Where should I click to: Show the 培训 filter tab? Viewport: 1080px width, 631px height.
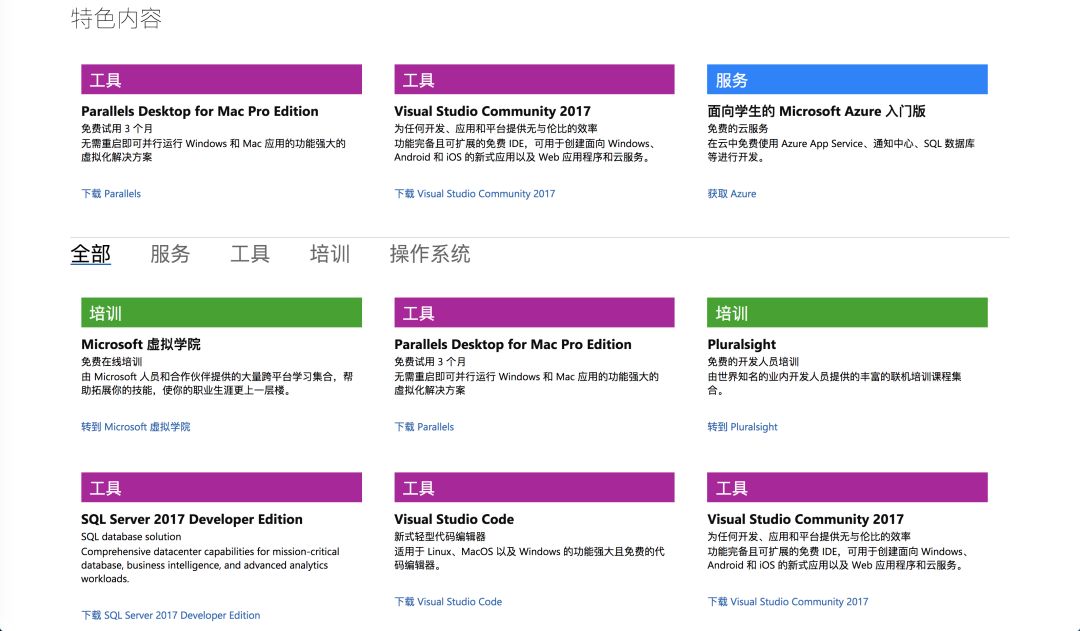pos(330,254)
